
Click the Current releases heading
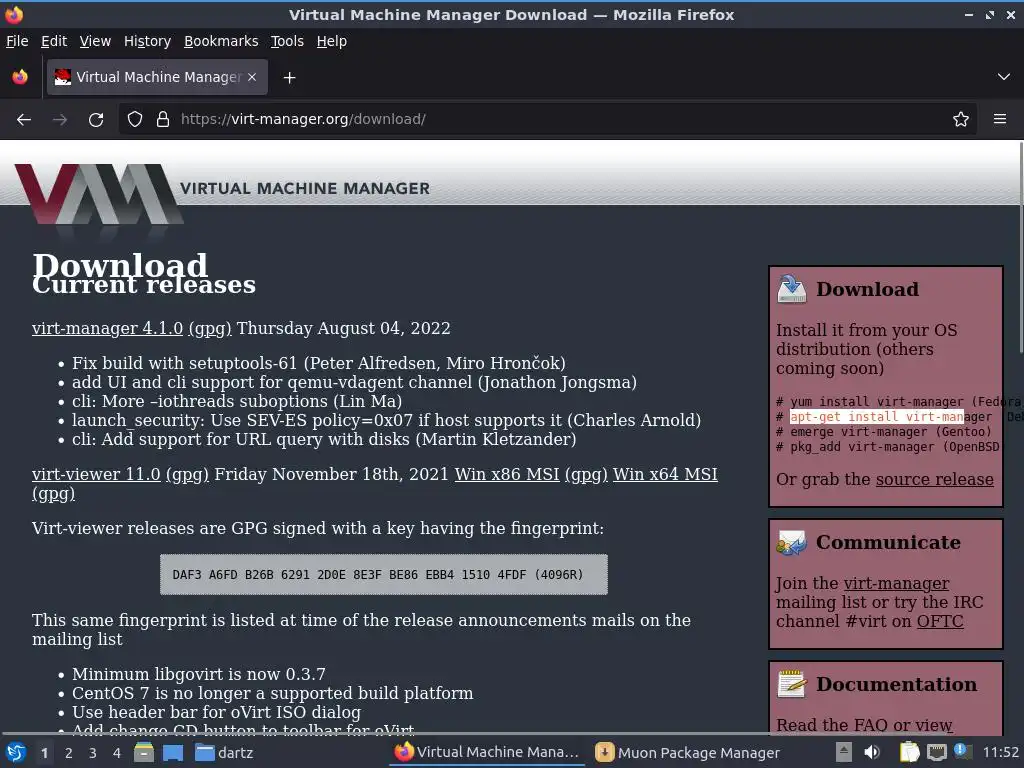144,284
